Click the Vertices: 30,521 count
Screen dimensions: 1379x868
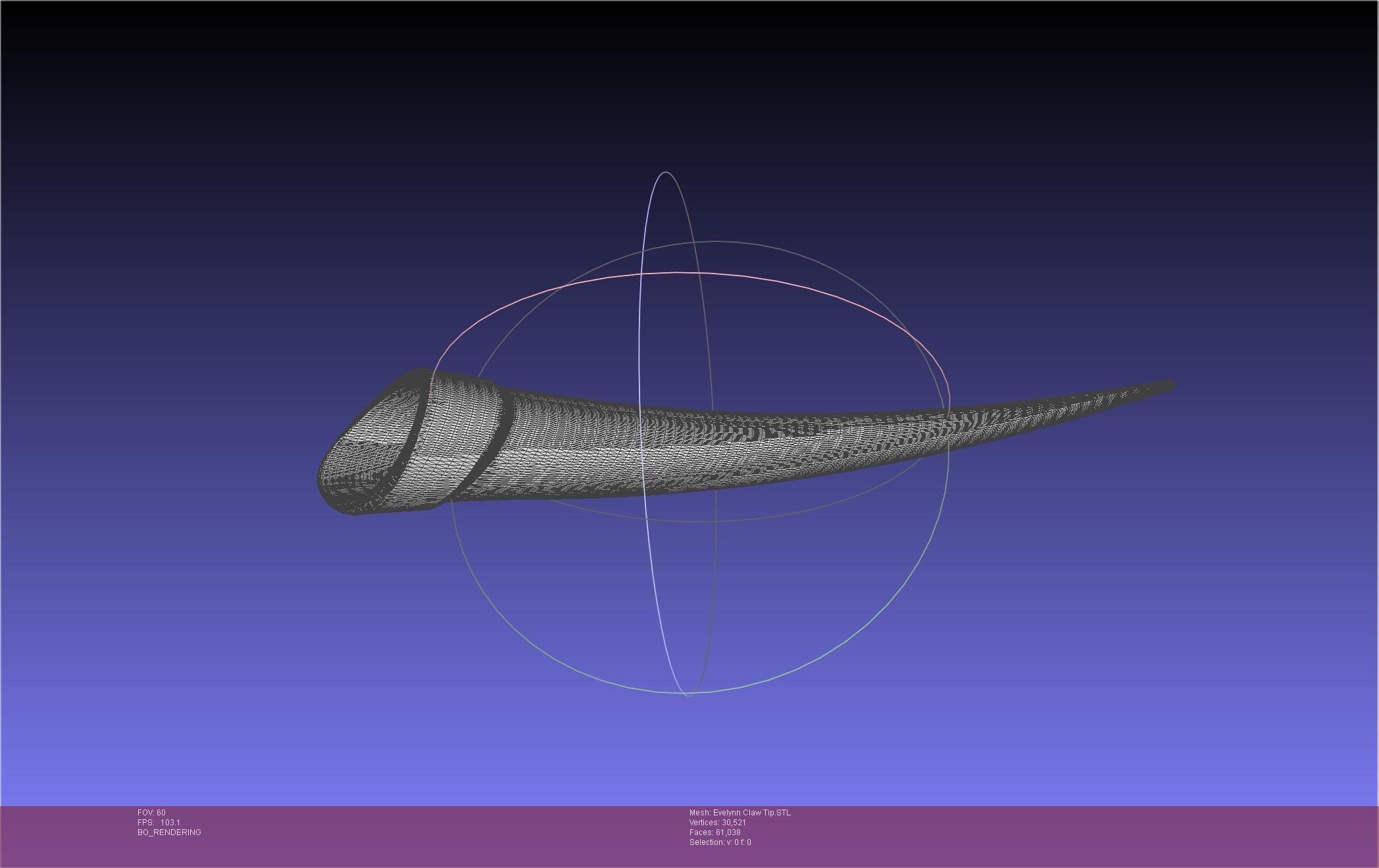tap(717, 823)
